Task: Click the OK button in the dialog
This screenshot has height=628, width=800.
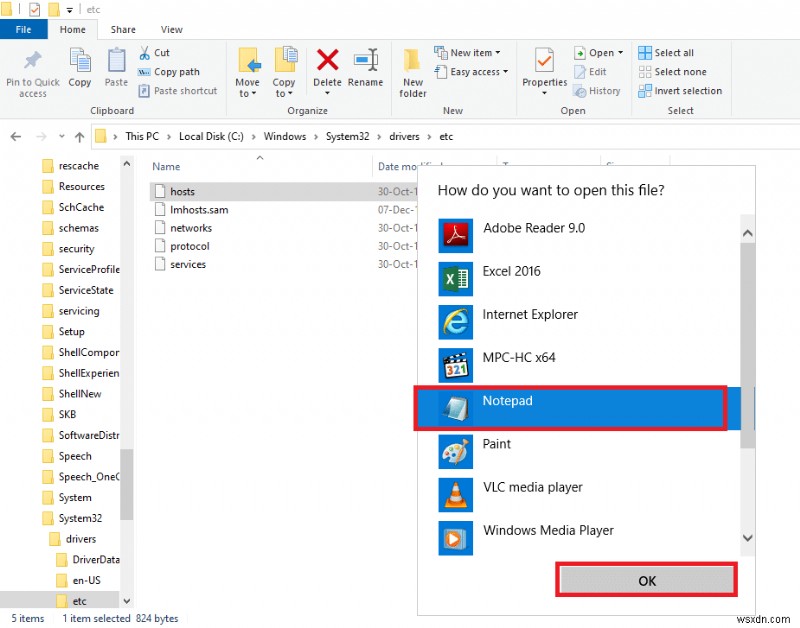Action: [646, 581]
